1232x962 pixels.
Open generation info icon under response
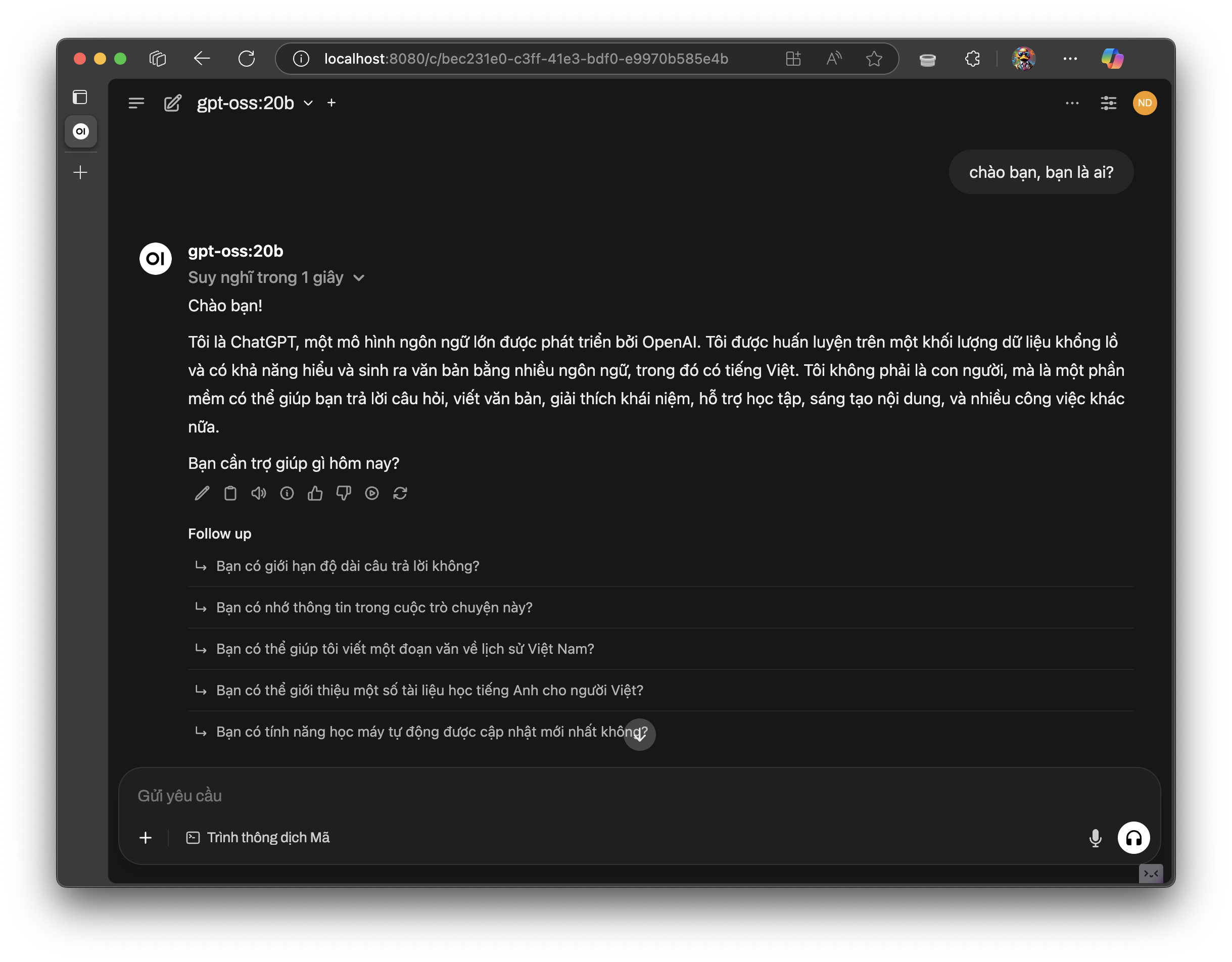pyautogui.click(x=287, y=494)
